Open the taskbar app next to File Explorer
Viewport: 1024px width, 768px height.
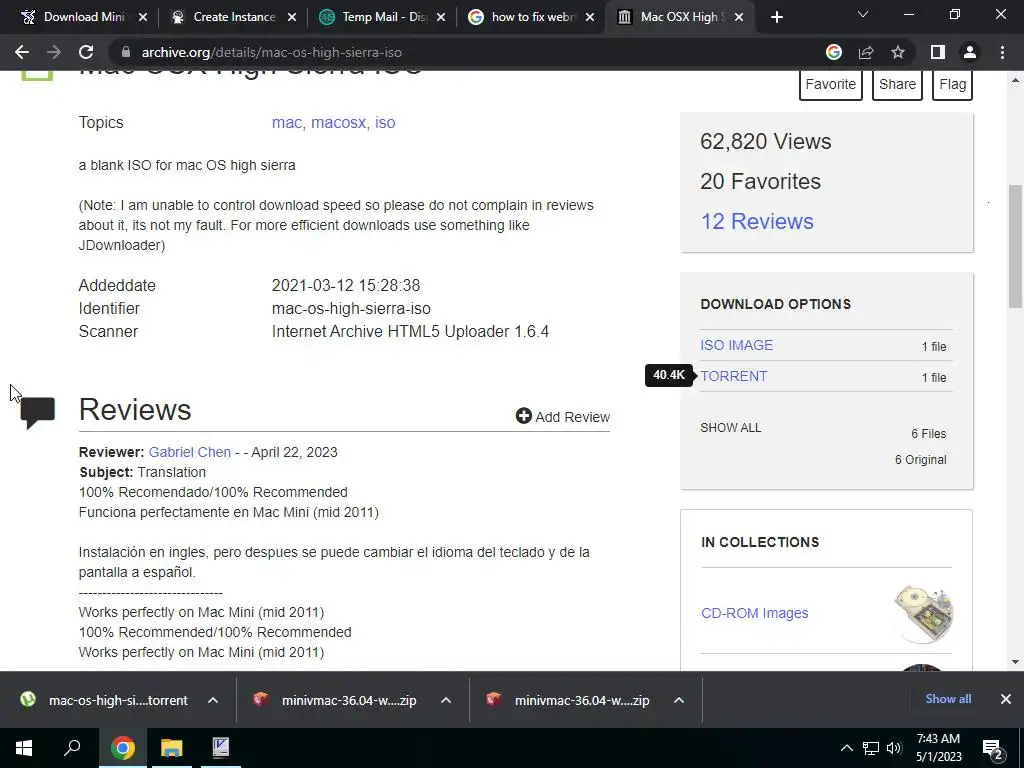coord(220,748)
